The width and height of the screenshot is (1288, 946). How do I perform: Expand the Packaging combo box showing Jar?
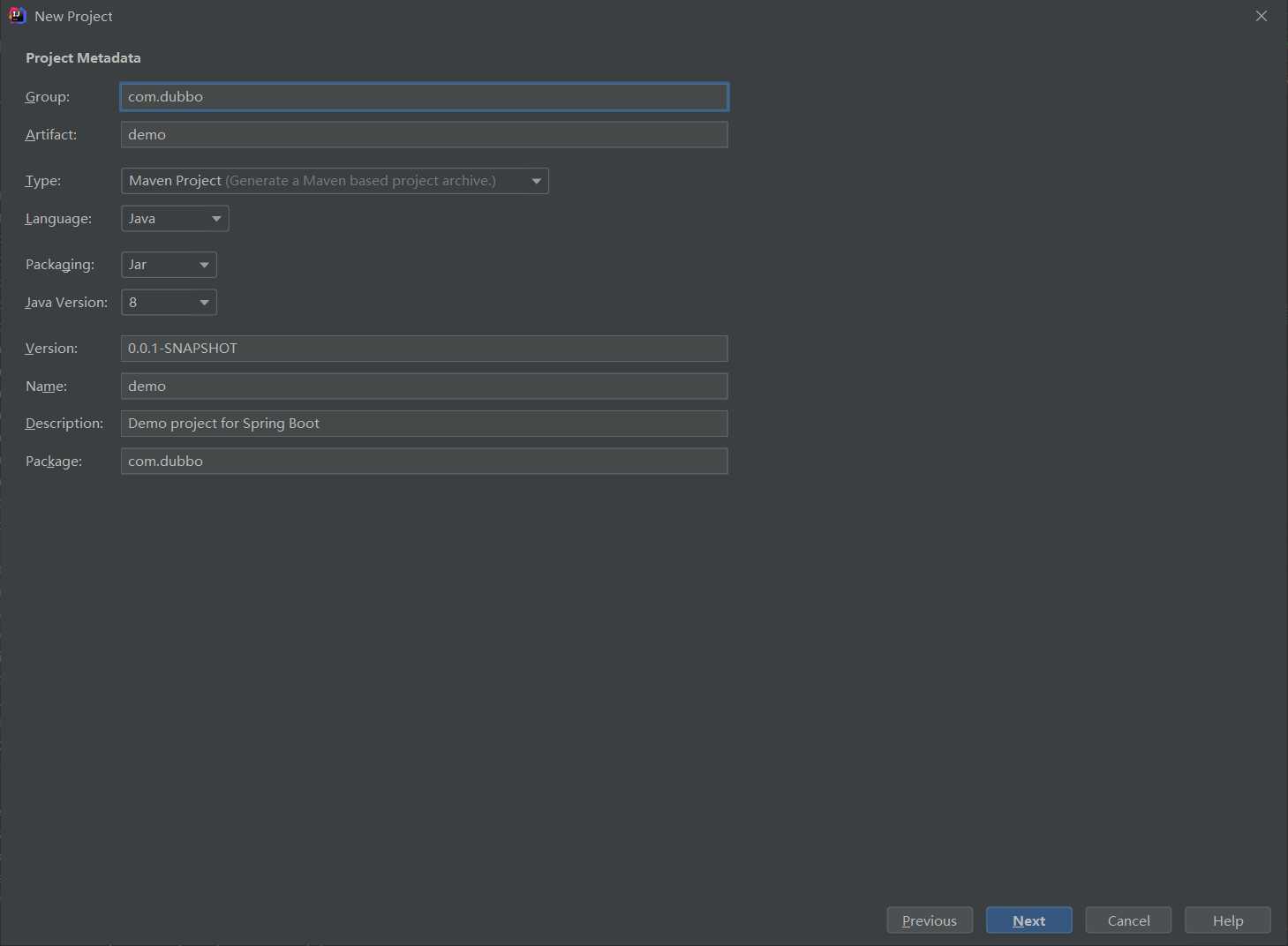169,265
